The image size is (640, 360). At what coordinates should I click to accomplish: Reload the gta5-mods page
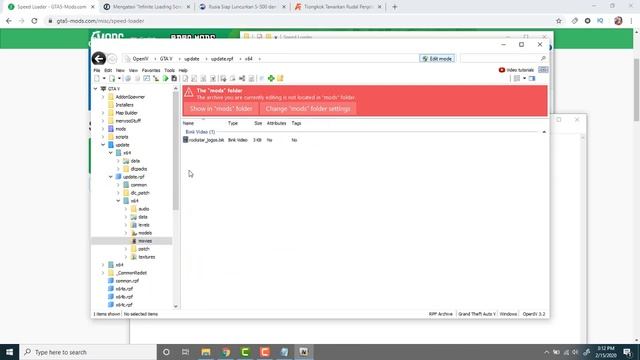pyautogui.click(x=34, y=21)
